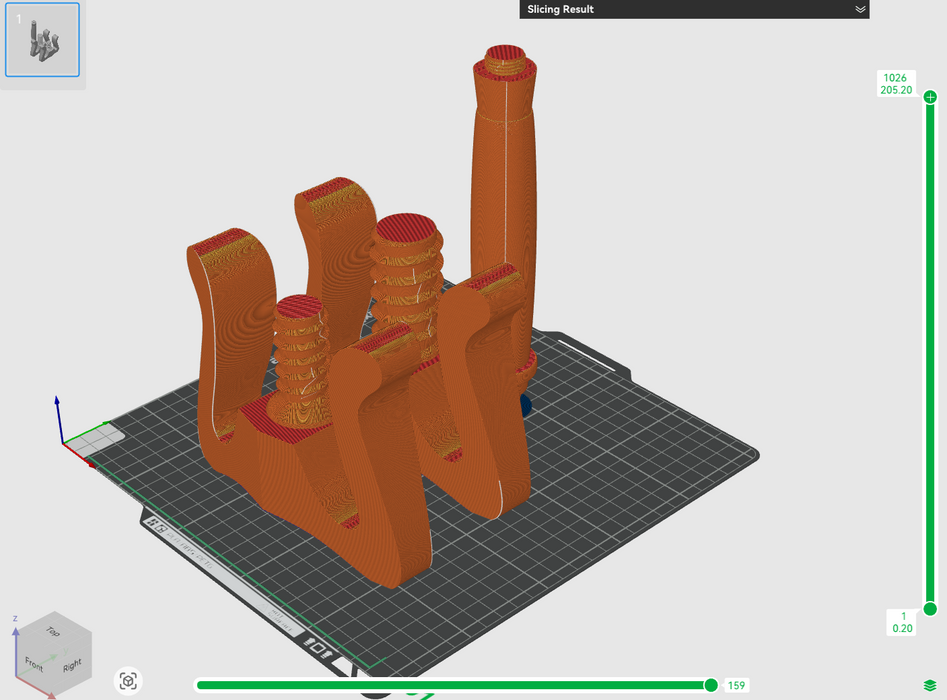Click the horizontal move slider handle
947x700 pixels.
[711, 685]
